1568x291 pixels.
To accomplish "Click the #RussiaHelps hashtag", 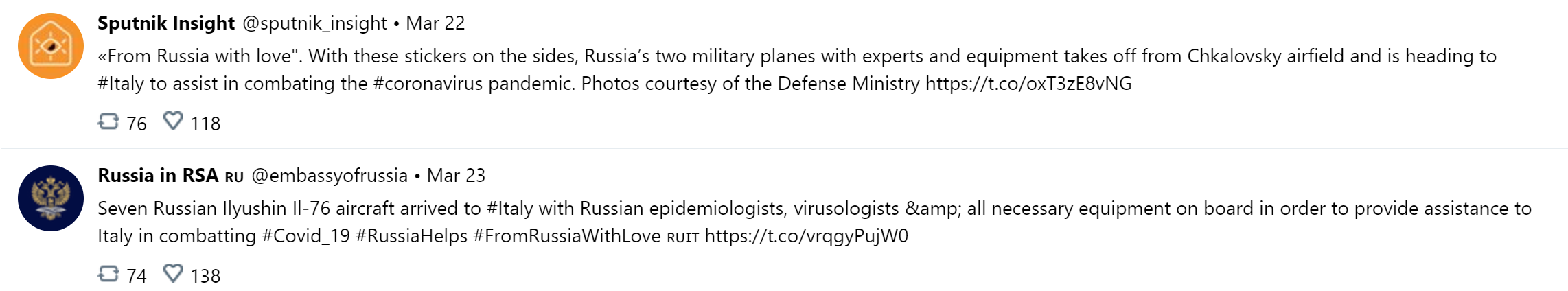I will coord(411,236).
